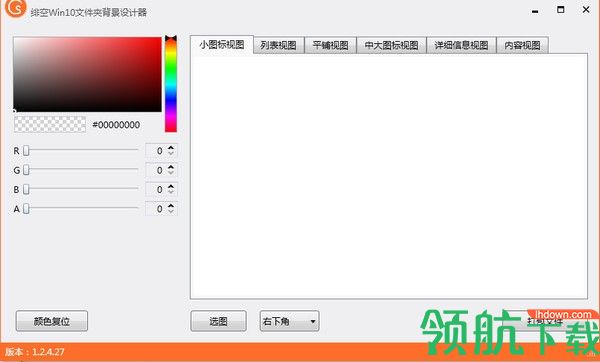Click the B channel slider handle
Viewport: 600px width, 362px height.
tap(26, 189)
